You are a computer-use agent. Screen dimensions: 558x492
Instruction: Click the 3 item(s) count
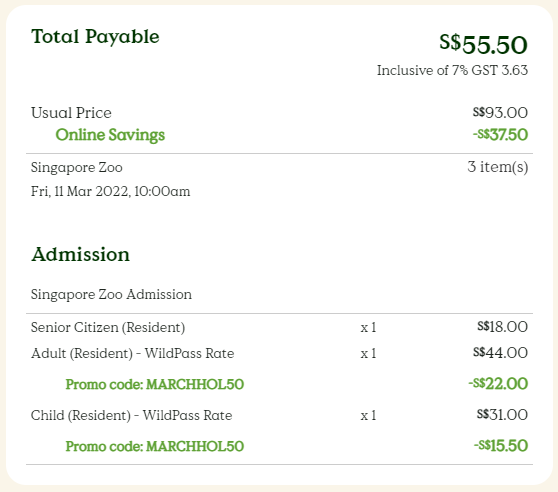(498, 167)
